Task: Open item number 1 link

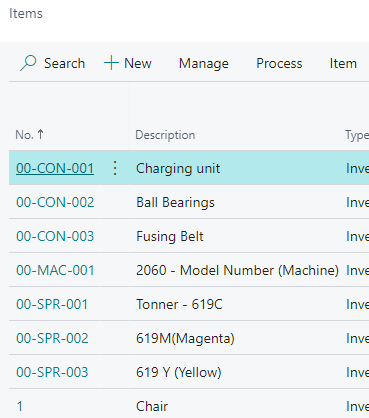Action: (20, 406)
